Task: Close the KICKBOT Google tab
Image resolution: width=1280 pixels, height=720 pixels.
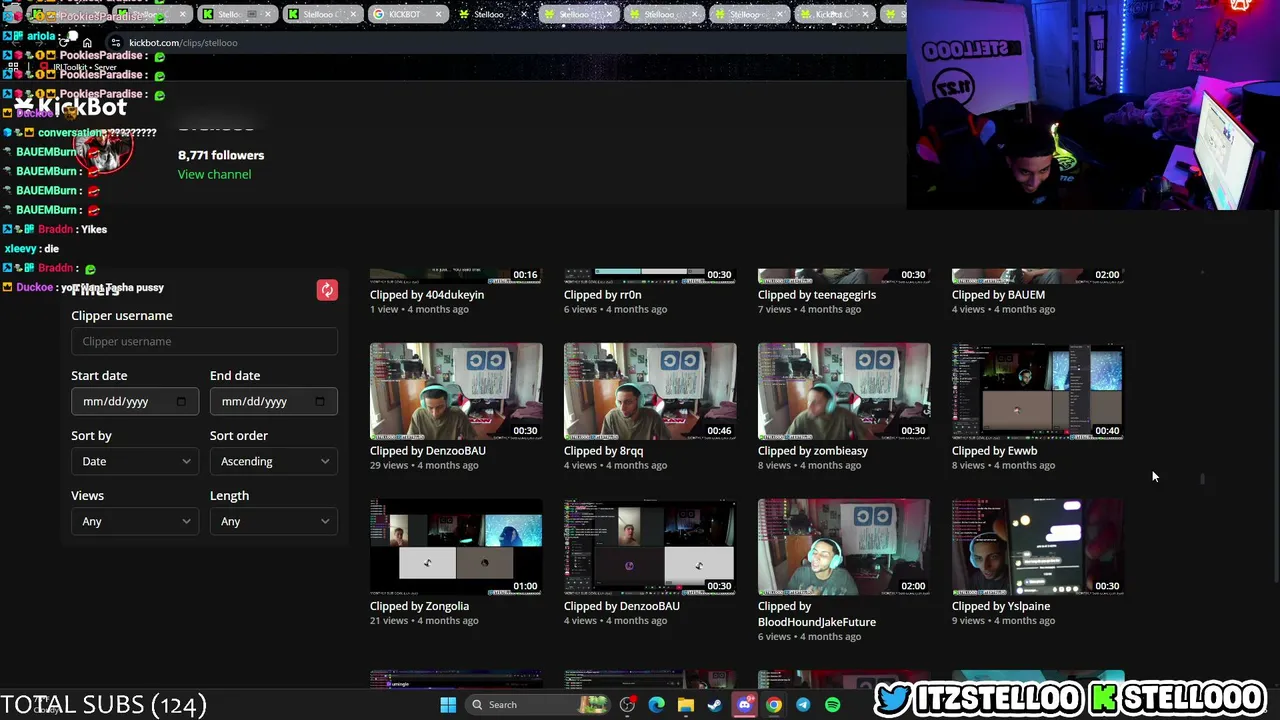Action: click(x=438, y=15)
